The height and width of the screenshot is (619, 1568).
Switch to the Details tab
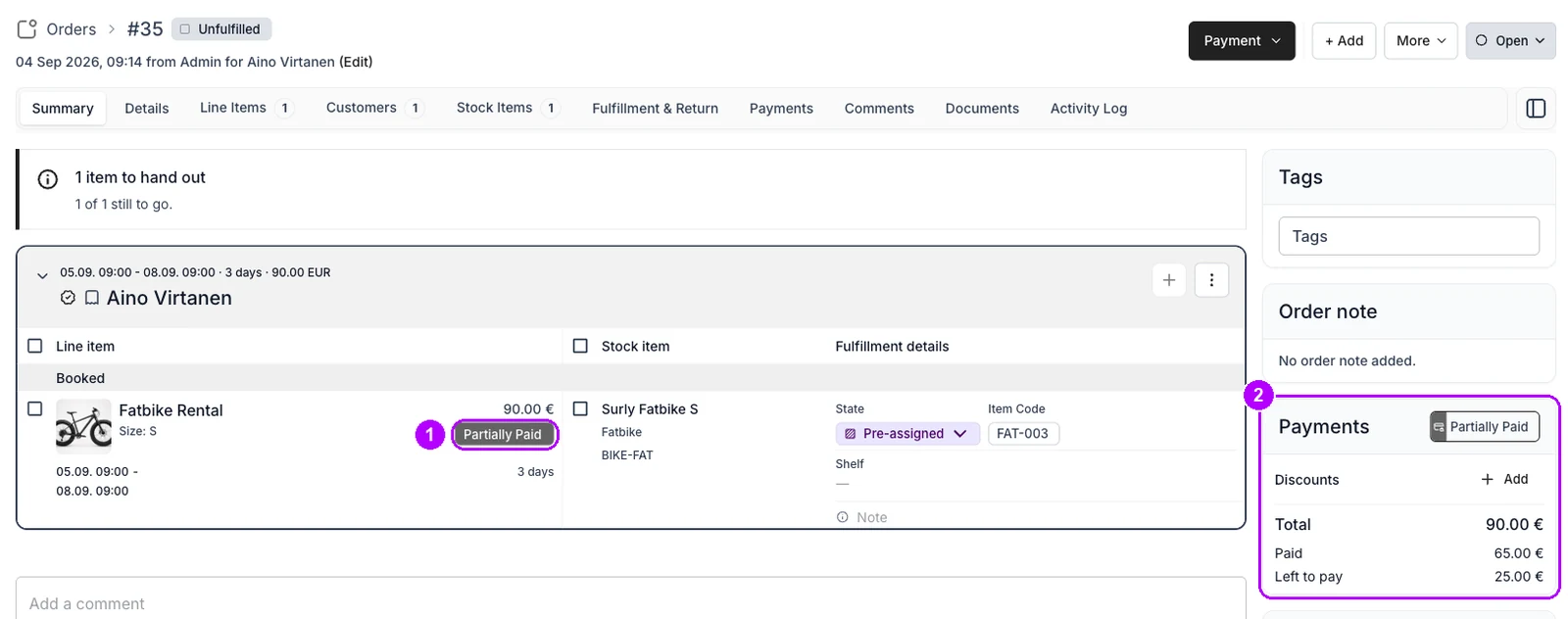click(x=147, y=109)
